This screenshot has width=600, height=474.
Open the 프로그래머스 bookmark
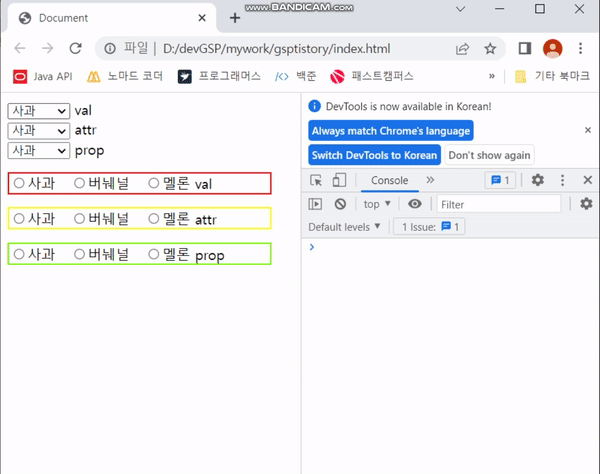(219, 77)
